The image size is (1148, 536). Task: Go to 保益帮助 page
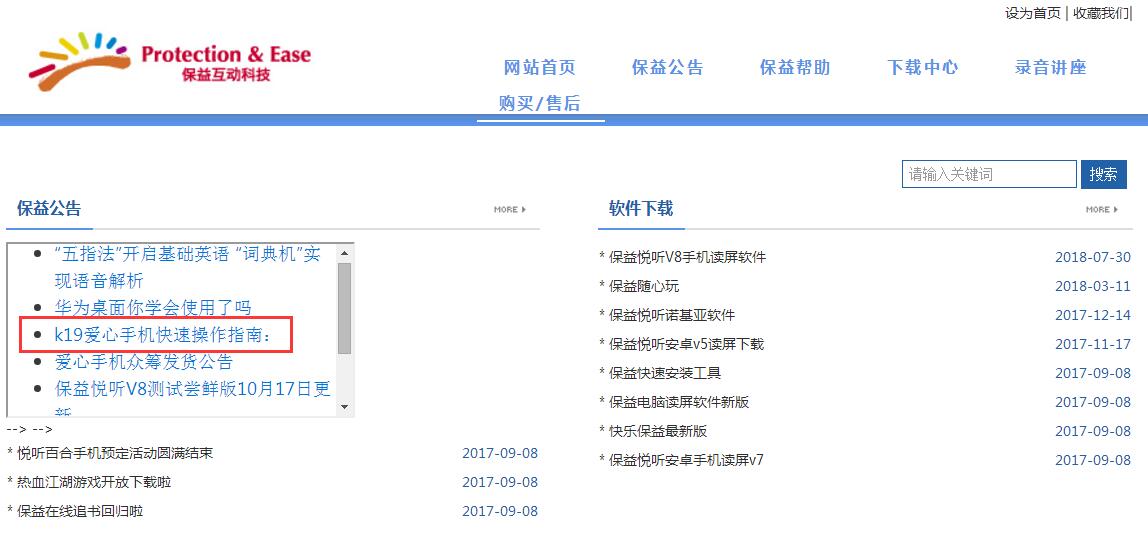[795, 68]
